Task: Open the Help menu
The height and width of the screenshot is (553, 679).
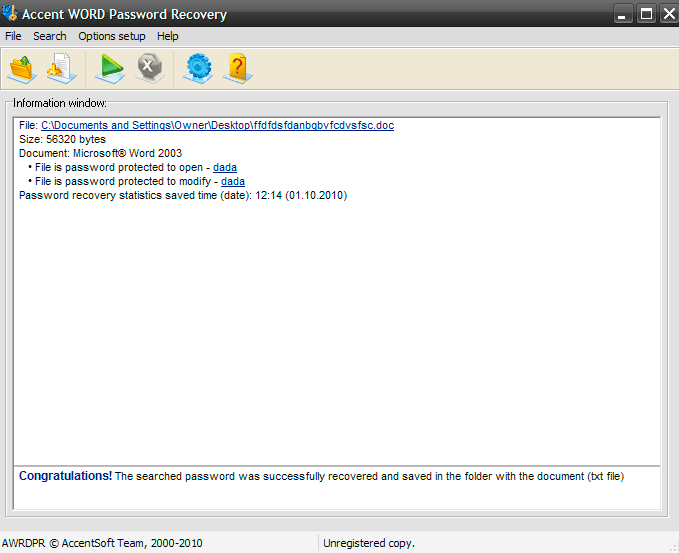Action: [168, 36]
